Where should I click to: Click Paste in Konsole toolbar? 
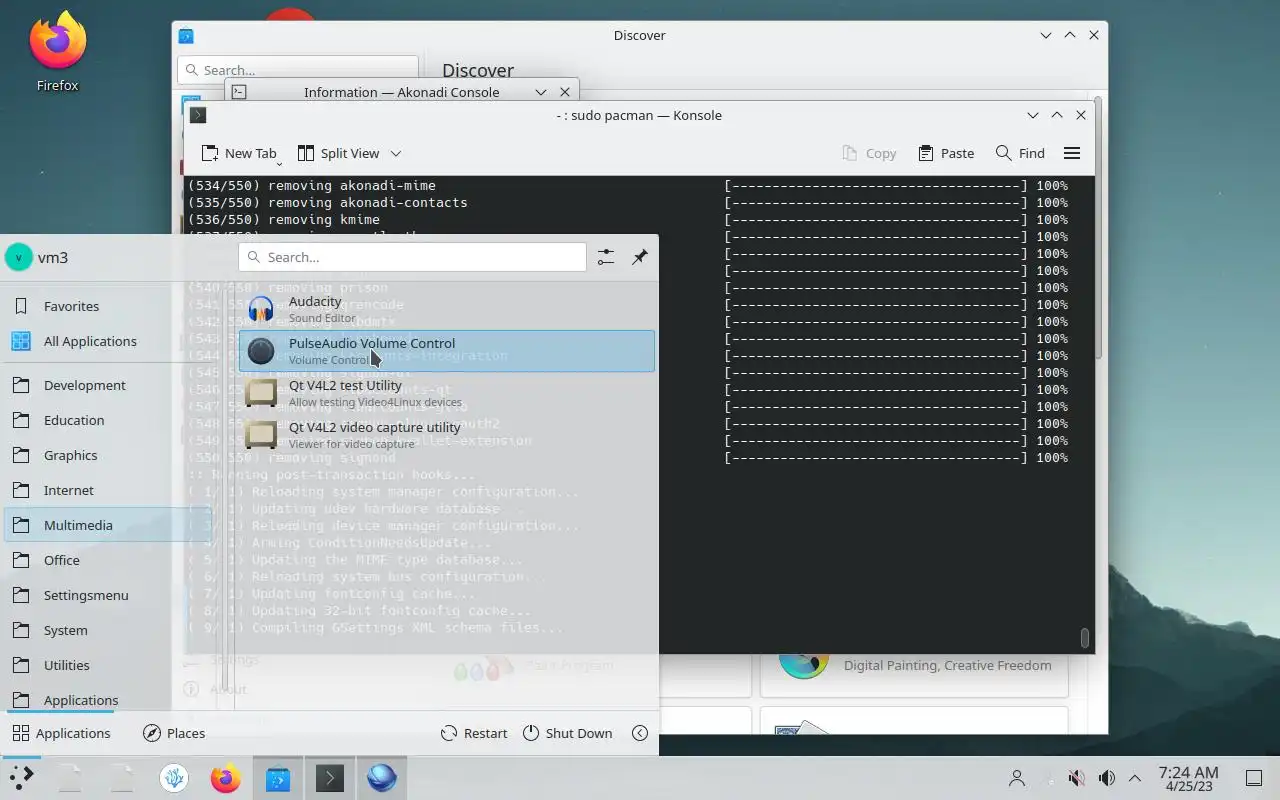[x=945, y=153]
